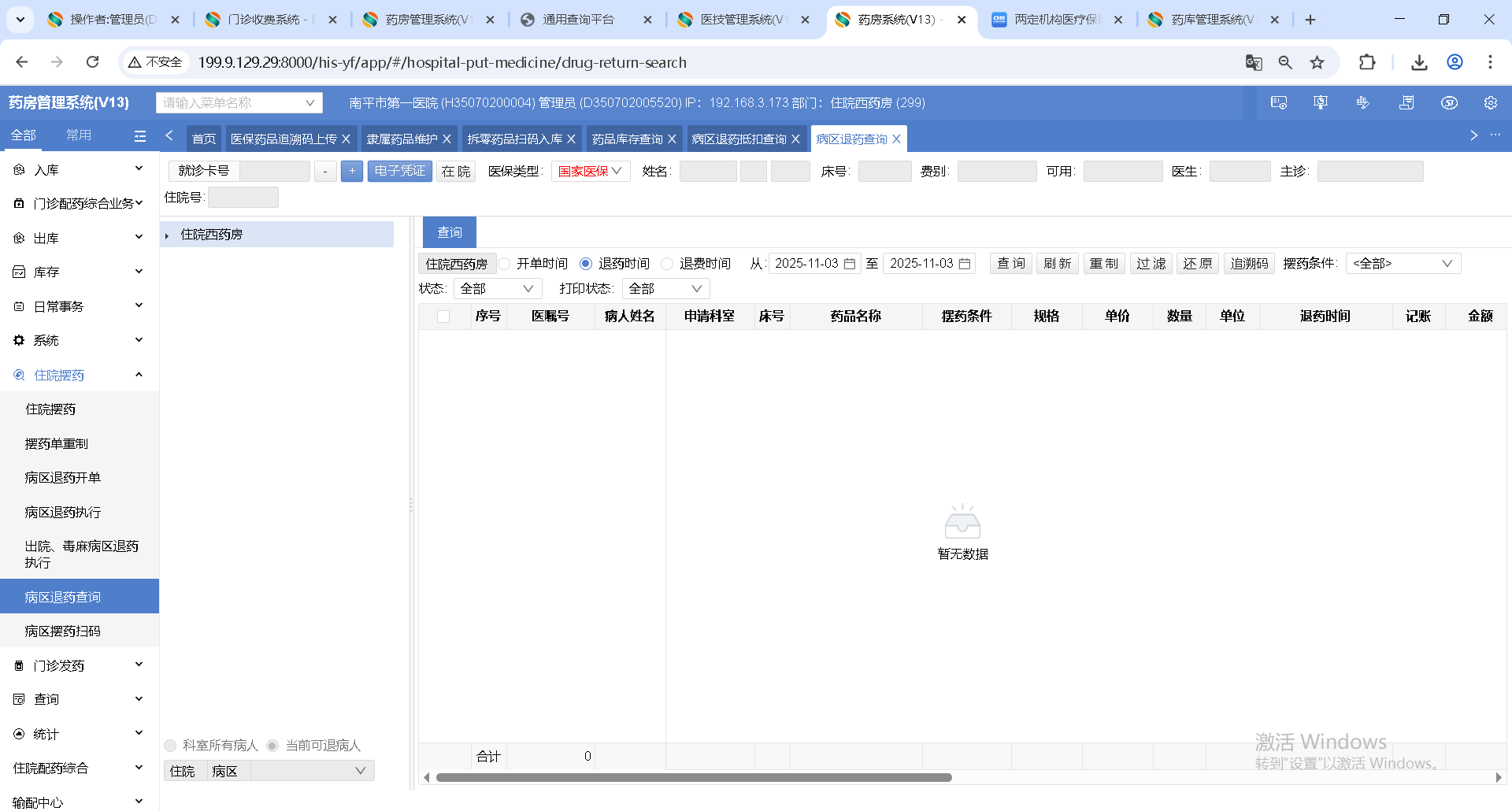Open the 状态 dropdown

point(498,289)
